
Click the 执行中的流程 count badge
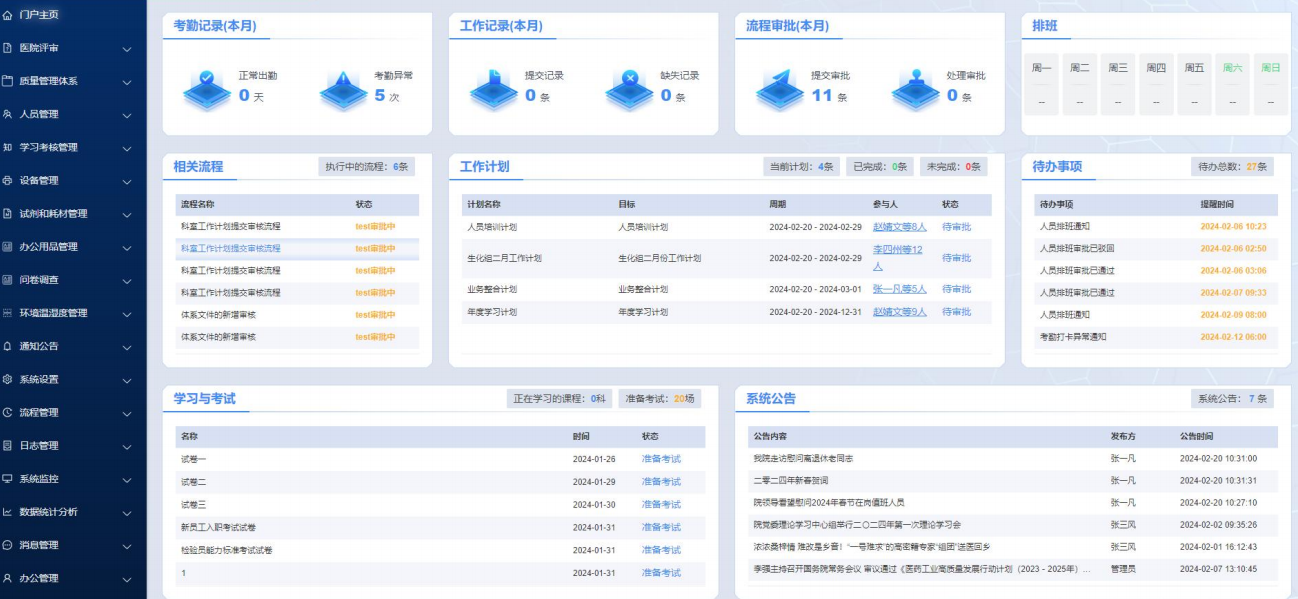tap(368, 167)
